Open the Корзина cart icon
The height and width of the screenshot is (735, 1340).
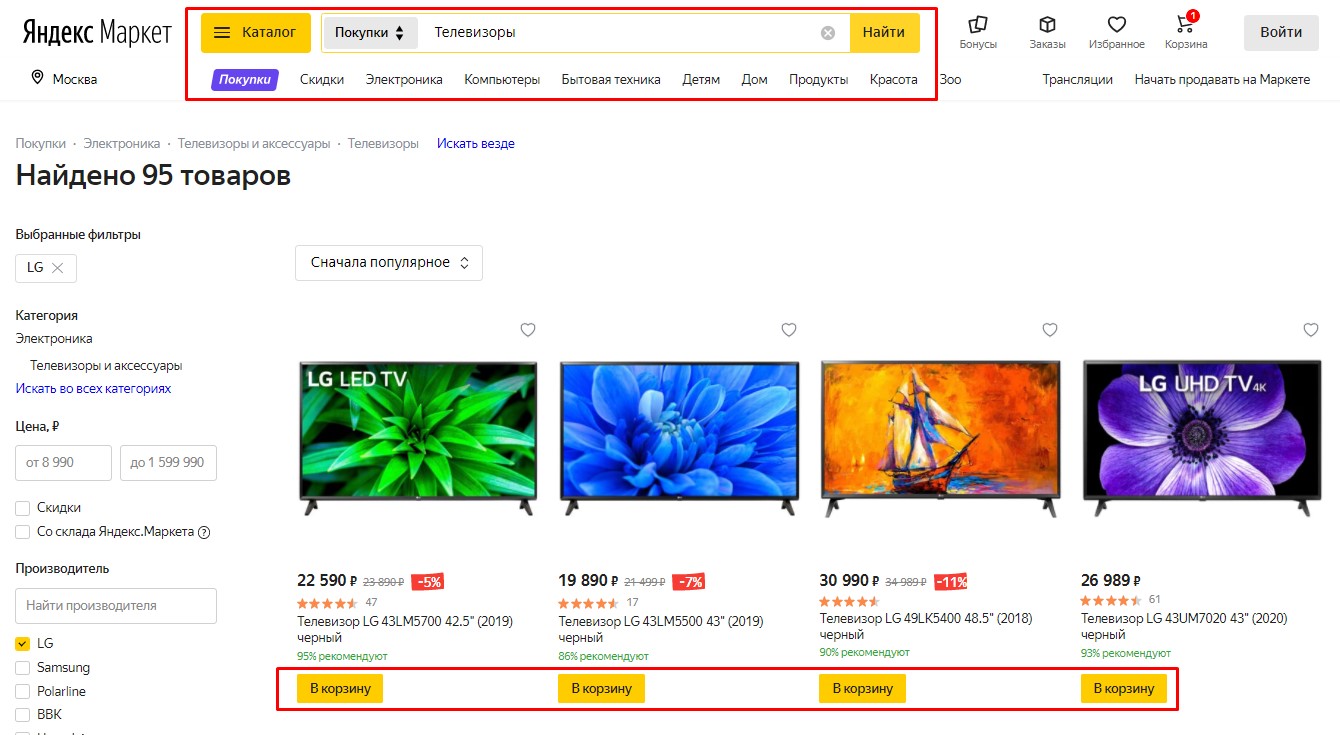[1186, 24]
